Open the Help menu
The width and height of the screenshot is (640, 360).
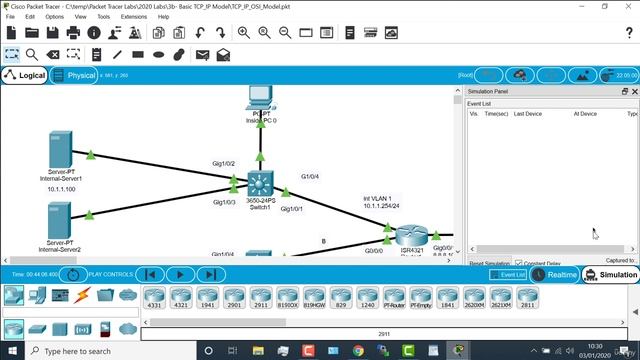pos(163,17)
